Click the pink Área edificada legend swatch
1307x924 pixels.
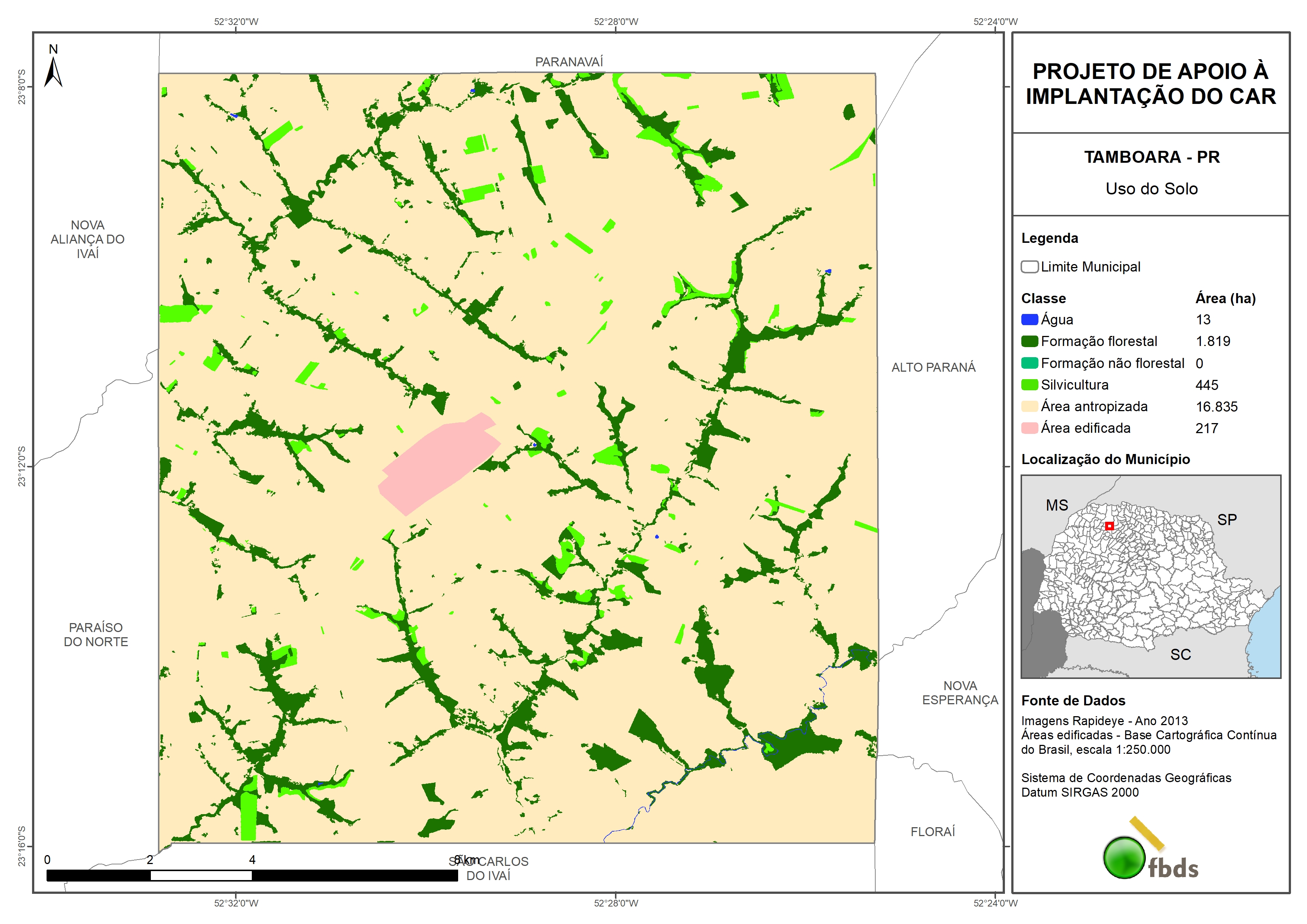coord(1029,428)
